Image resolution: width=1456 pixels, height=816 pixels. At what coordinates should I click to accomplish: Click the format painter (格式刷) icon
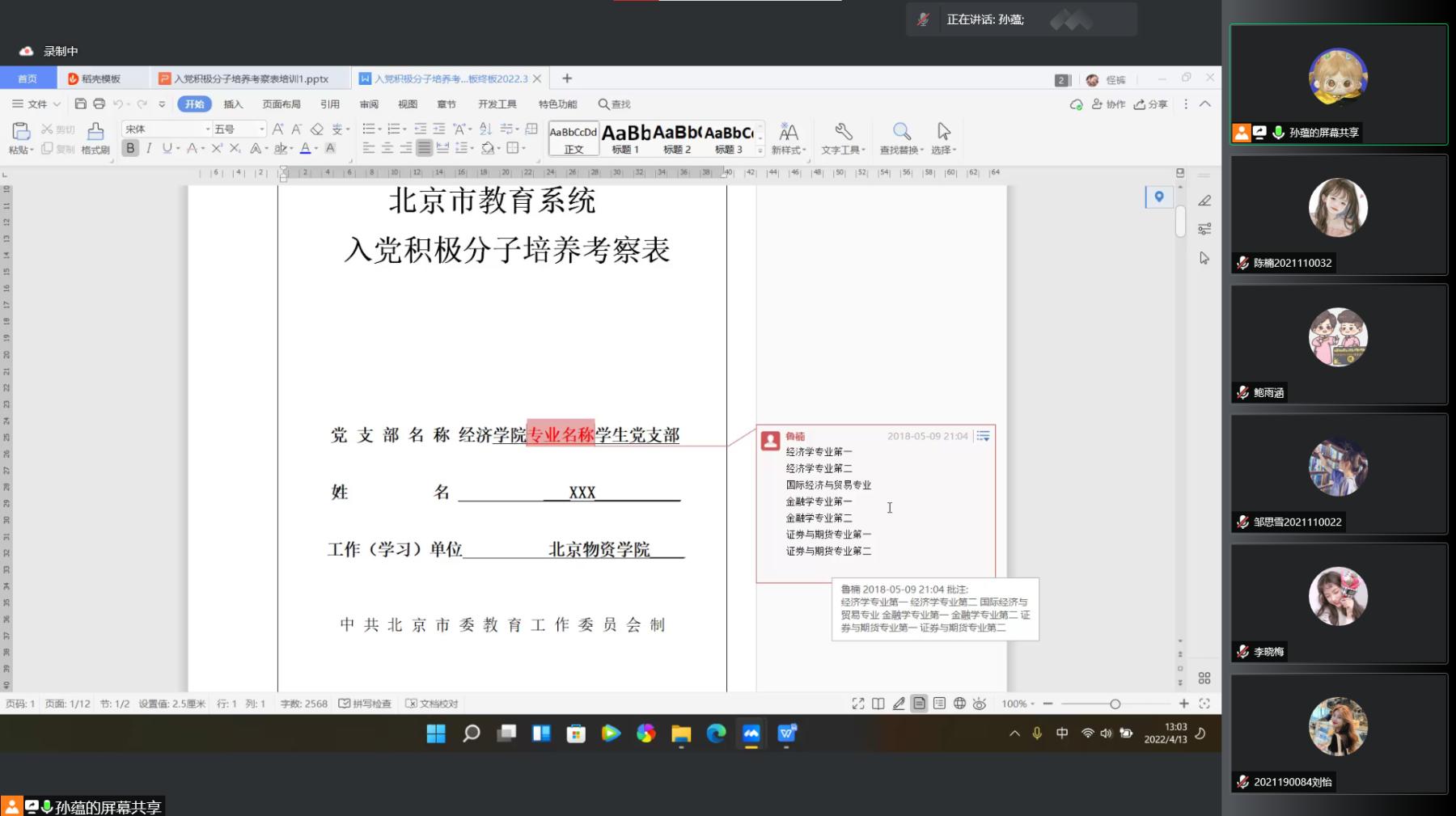pos(95,132)
